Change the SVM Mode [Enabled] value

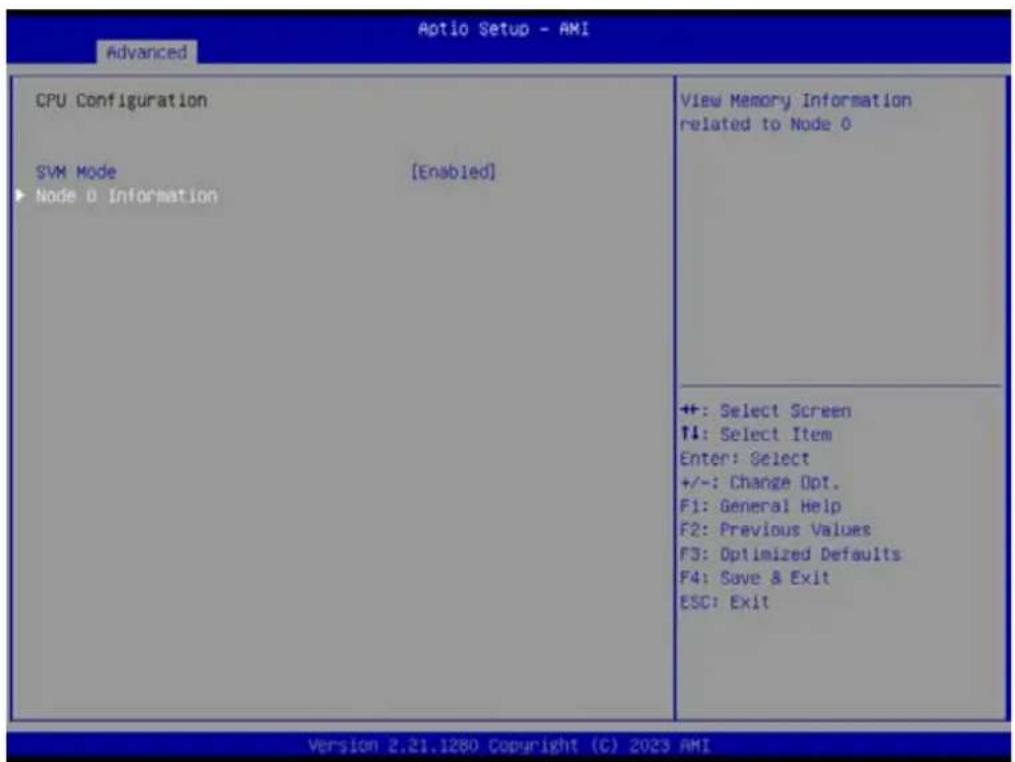coord(453,172)
